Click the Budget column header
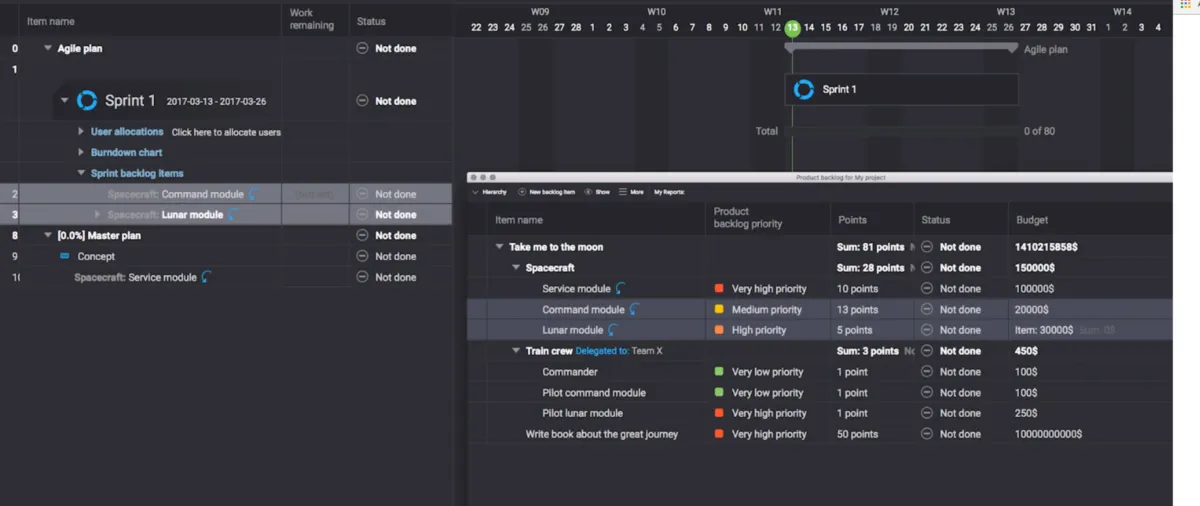 pyautogui.click(x=1032, y=220)
